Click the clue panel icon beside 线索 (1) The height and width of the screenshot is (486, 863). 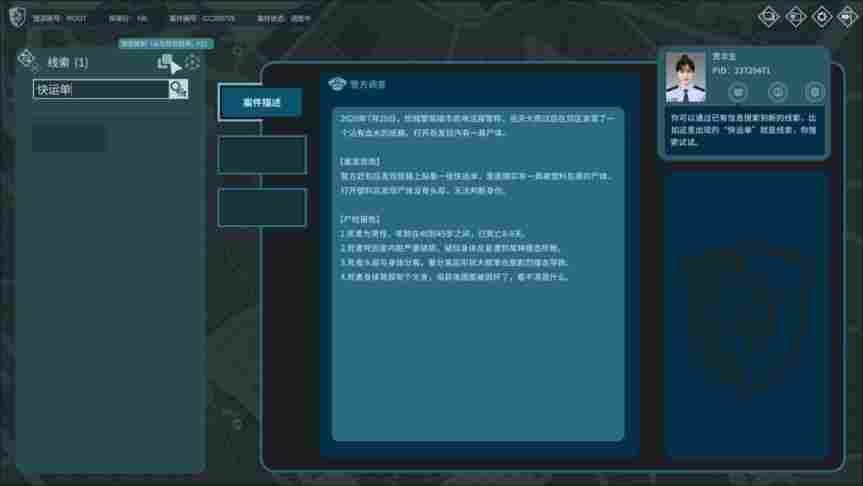pos(27,59)
